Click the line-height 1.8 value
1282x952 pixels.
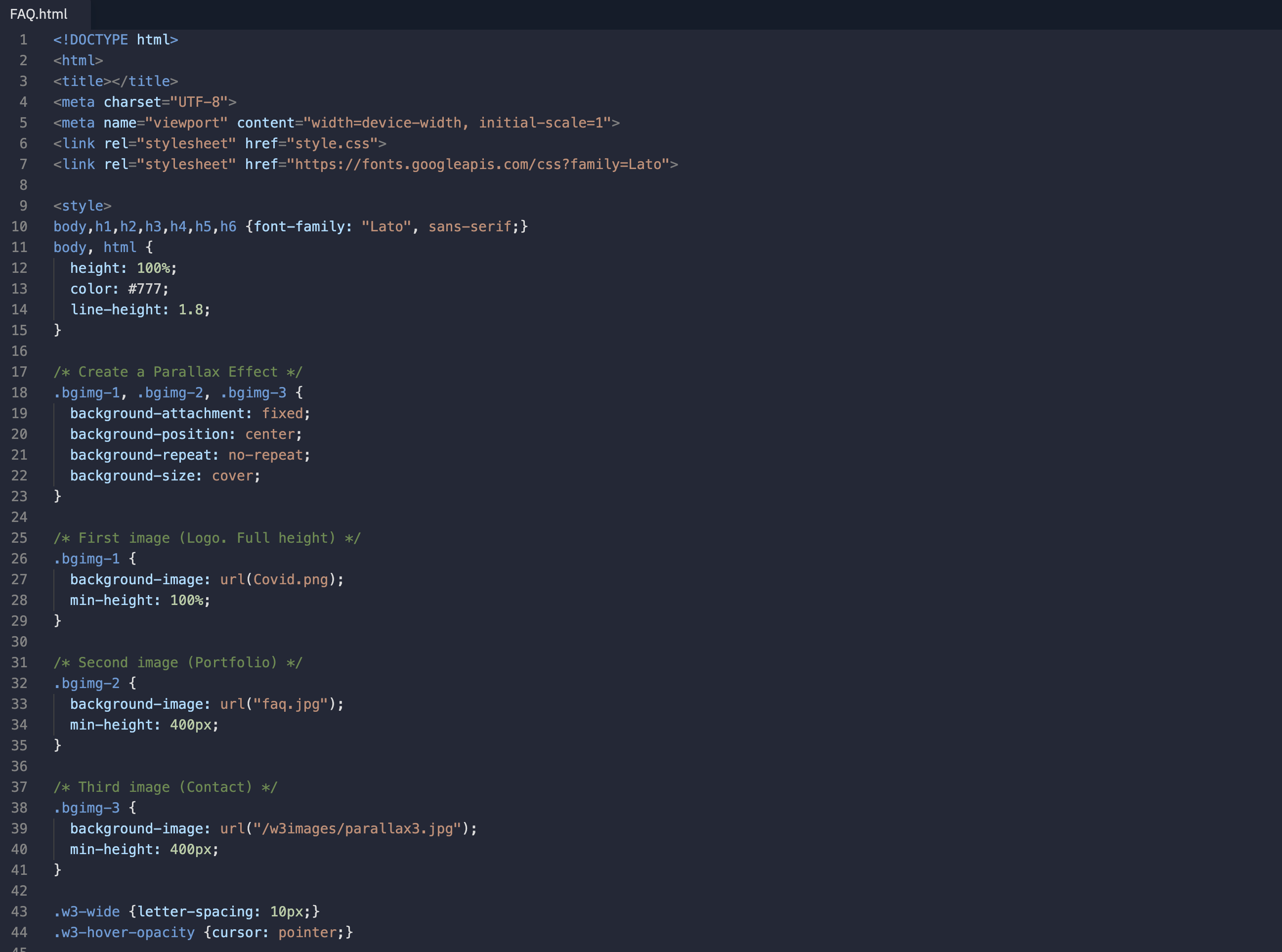point(191,309)
